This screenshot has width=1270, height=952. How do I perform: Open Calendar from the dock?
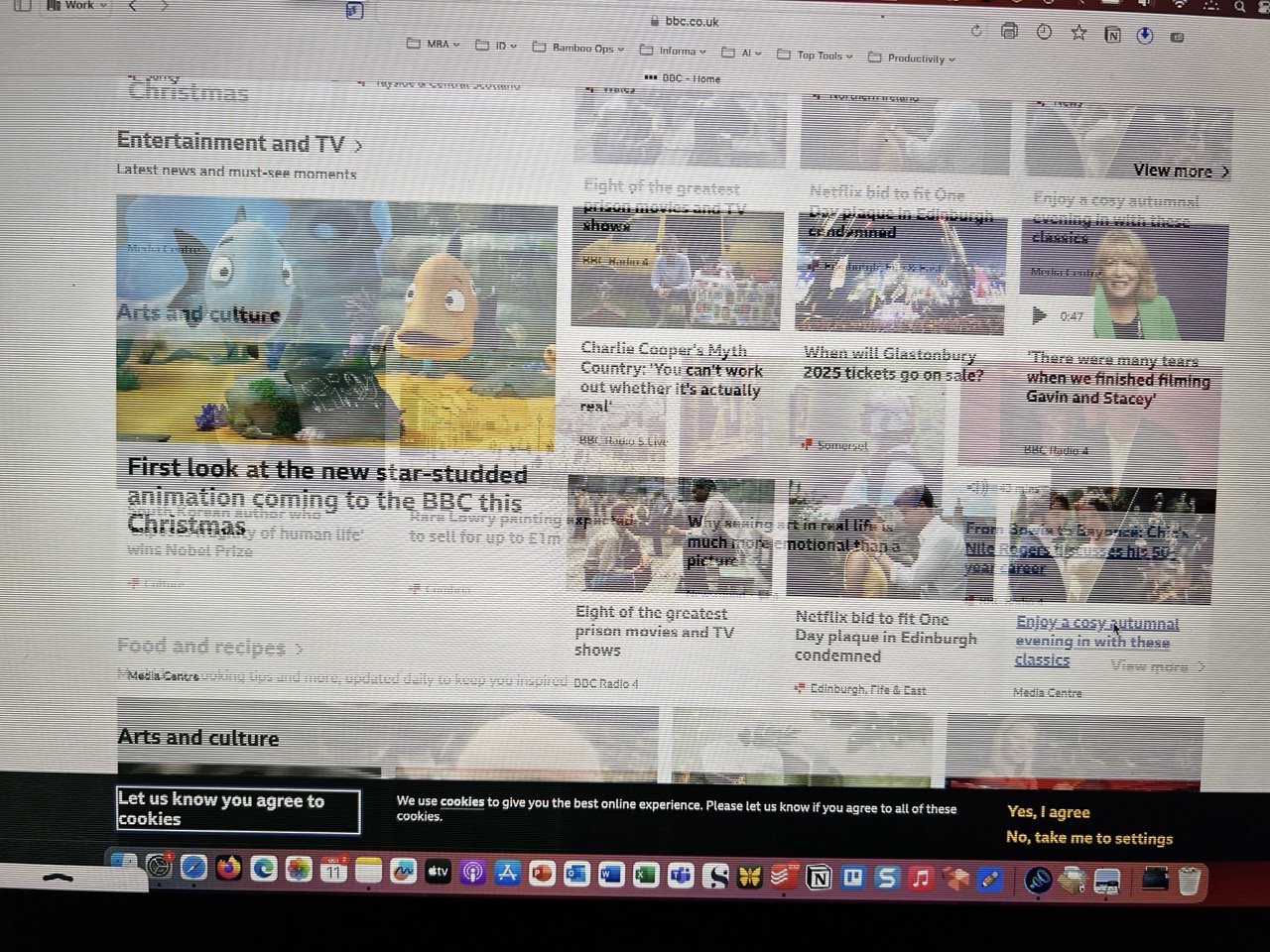click(333, 871)
